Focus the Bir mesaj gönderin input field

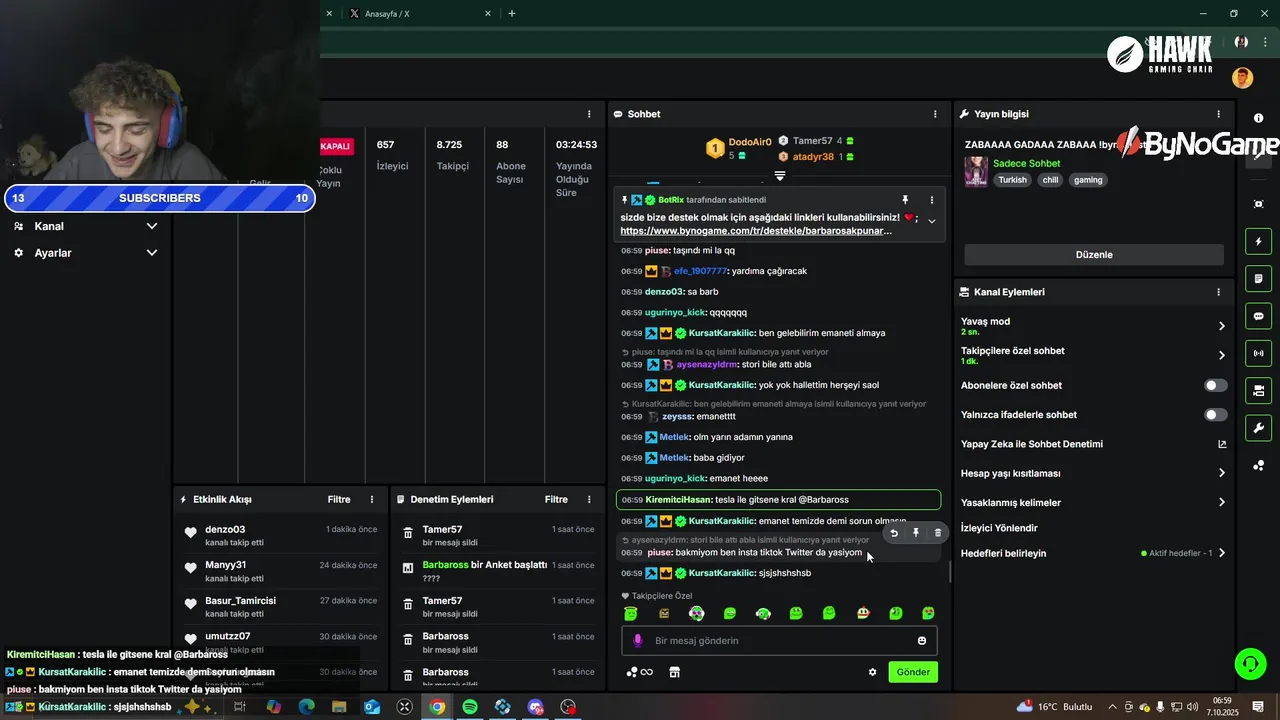tap(779, 640)
